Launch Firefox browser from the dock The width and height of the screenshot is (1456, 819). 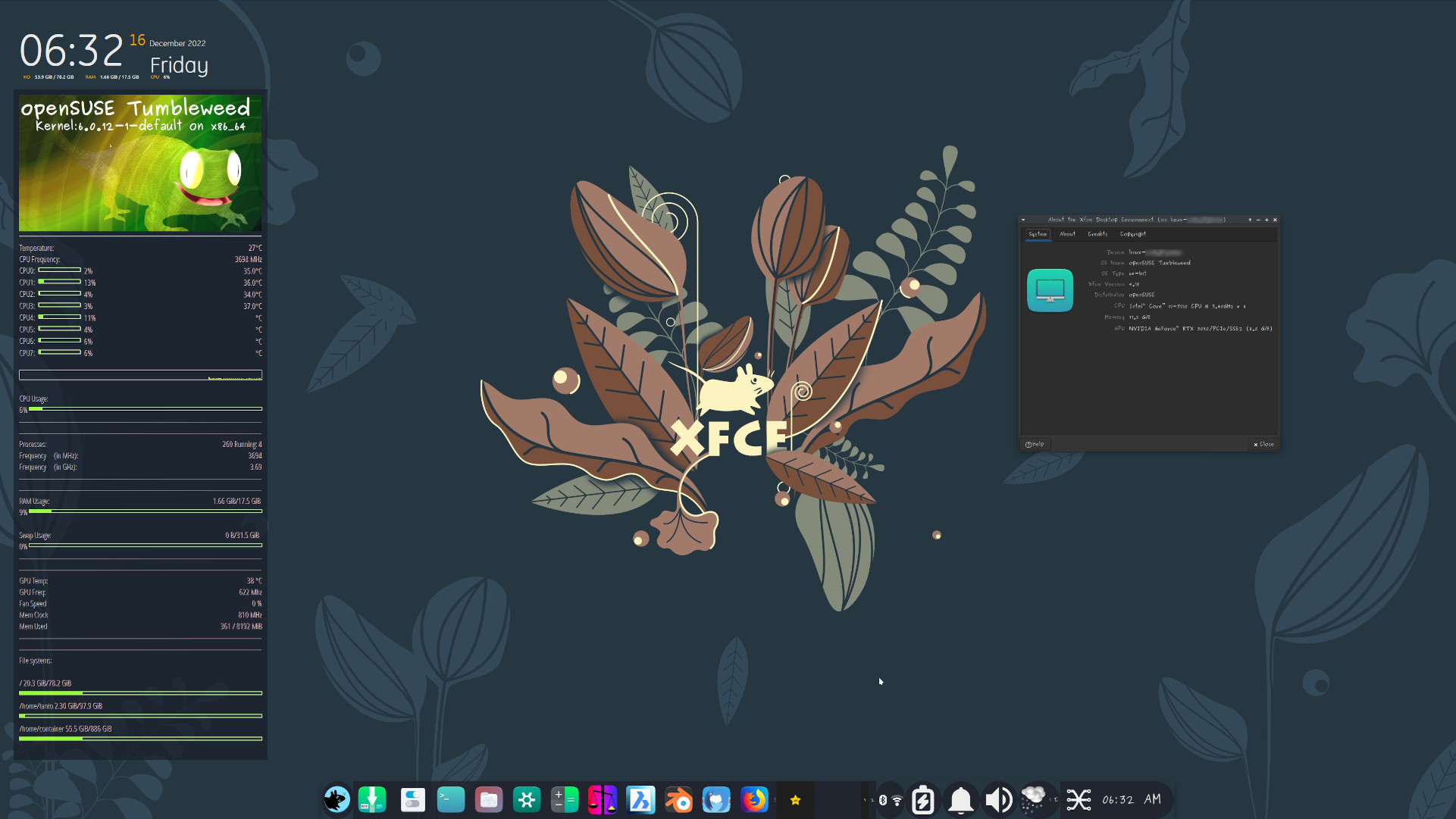click(x=754, y=799)
